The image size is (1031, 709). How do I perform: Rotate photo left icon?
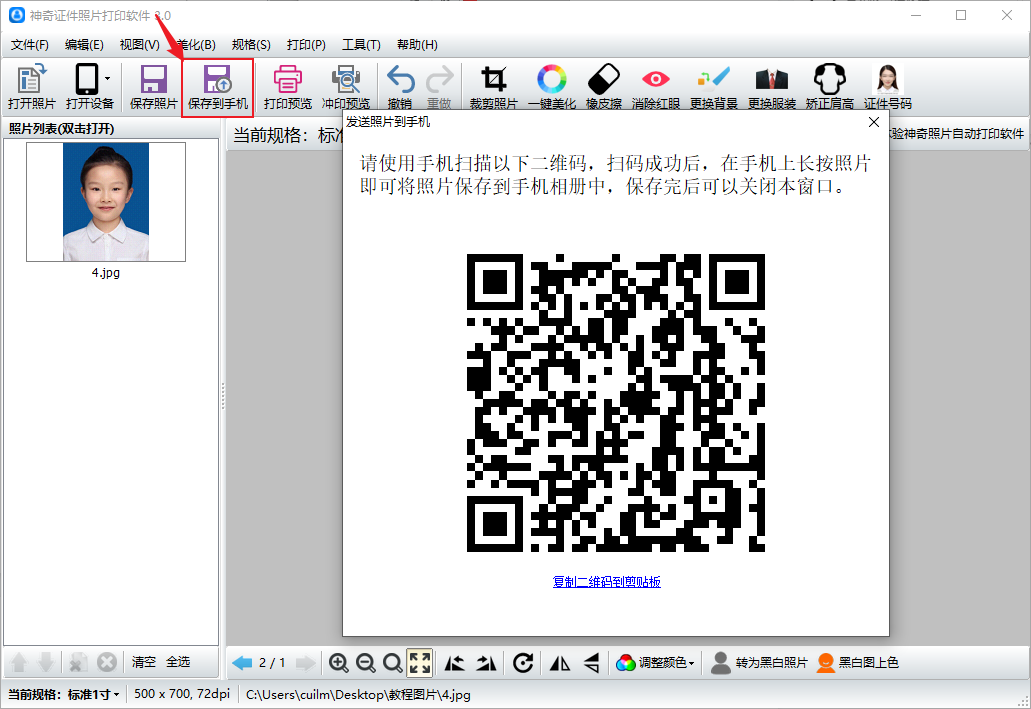tap(454, 663)
